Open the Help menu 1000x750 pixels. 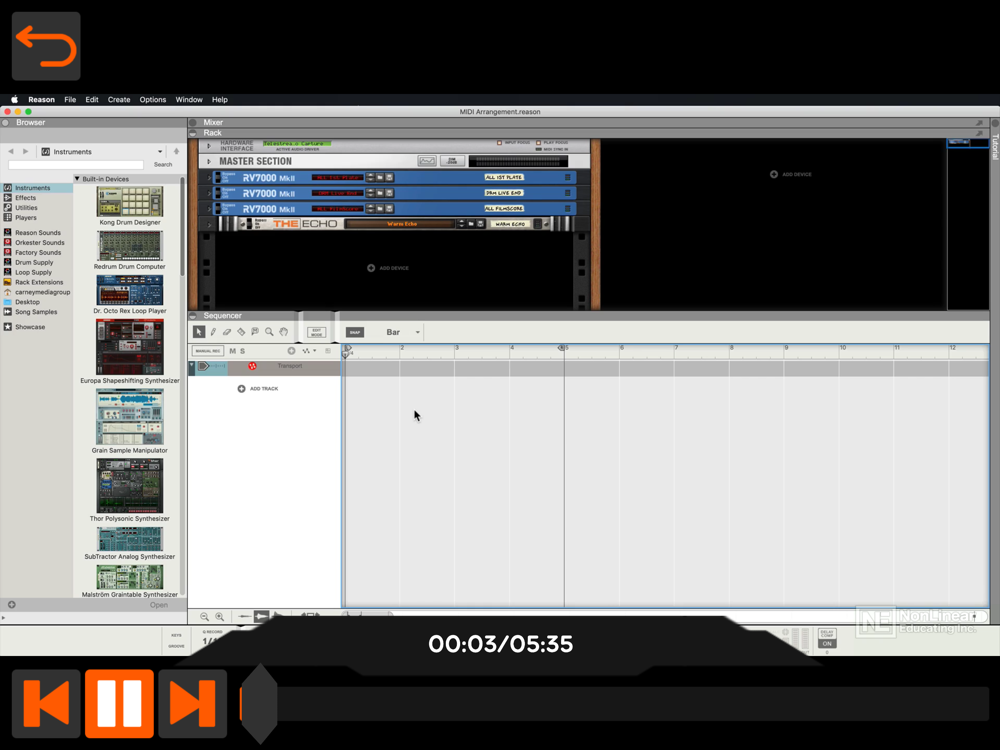(x=219, y=99)
